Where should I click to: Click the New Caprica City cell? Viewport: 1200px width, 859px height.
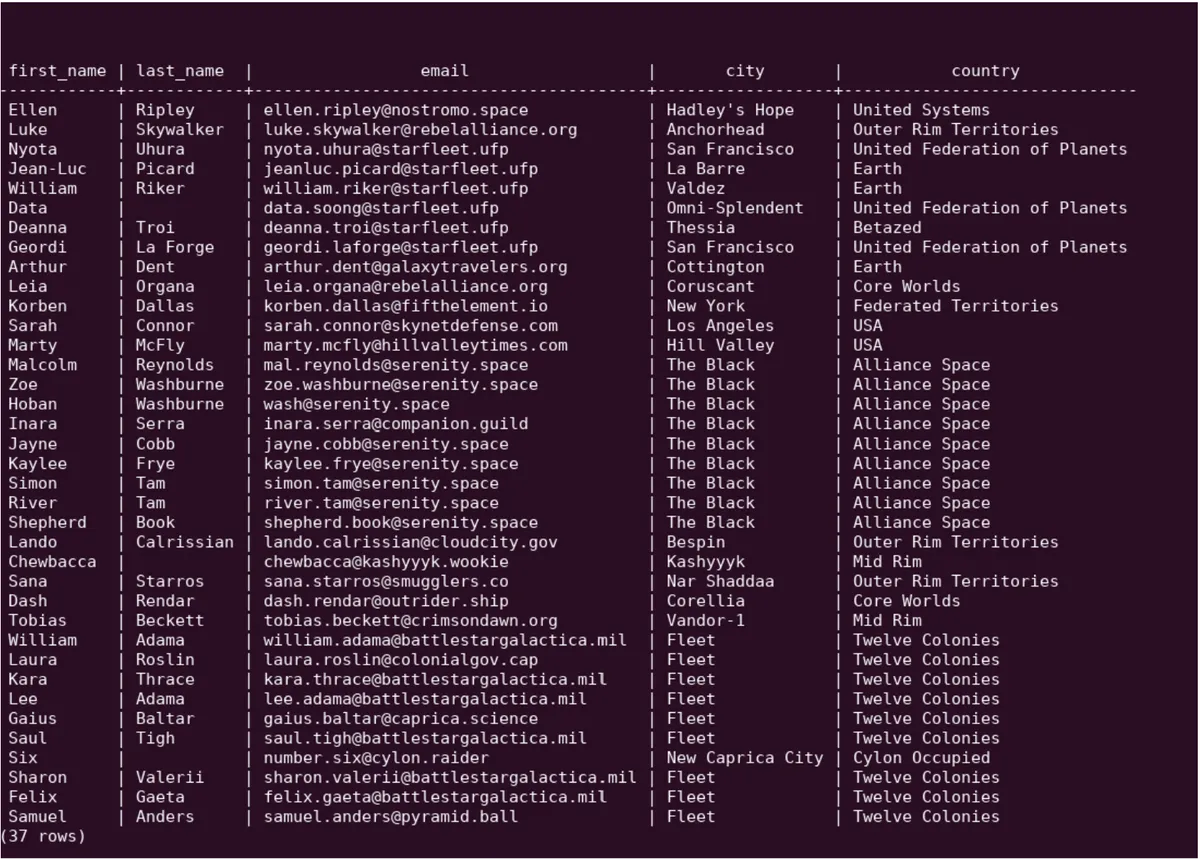[x=745, y=758]
